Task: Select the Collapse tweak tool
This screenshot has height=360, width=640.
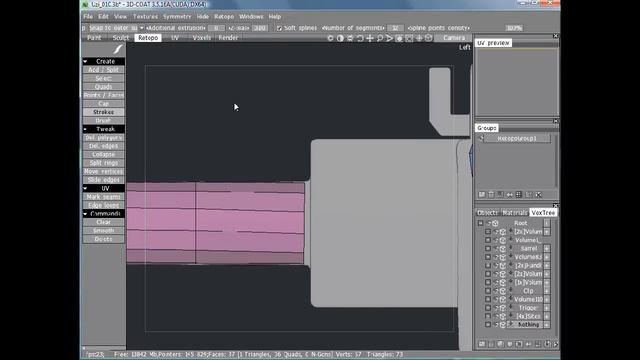Action: tap(104, 154)
